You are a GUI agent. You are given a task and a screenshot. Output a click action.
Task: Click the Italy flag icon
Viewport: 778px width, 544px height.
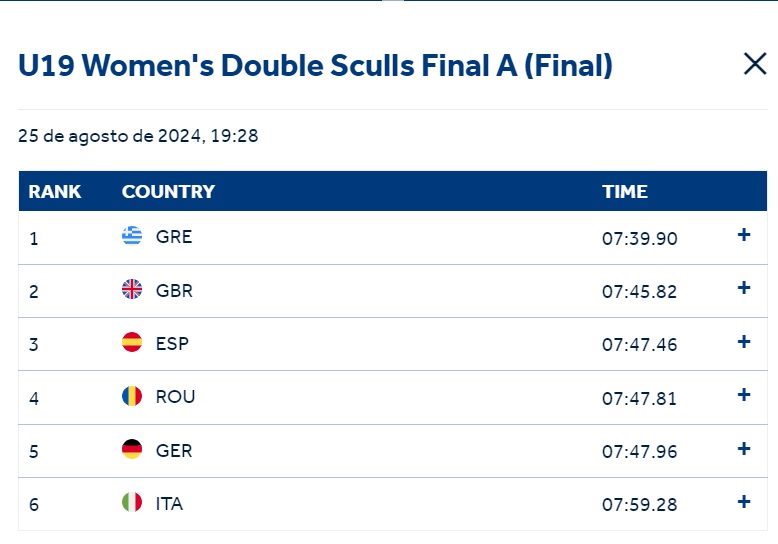click(x=132, y=503)
